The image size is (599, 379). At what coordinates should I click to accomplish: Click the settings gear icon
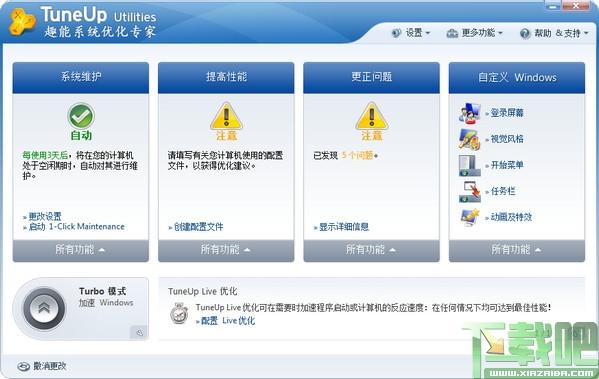point(397,33)
